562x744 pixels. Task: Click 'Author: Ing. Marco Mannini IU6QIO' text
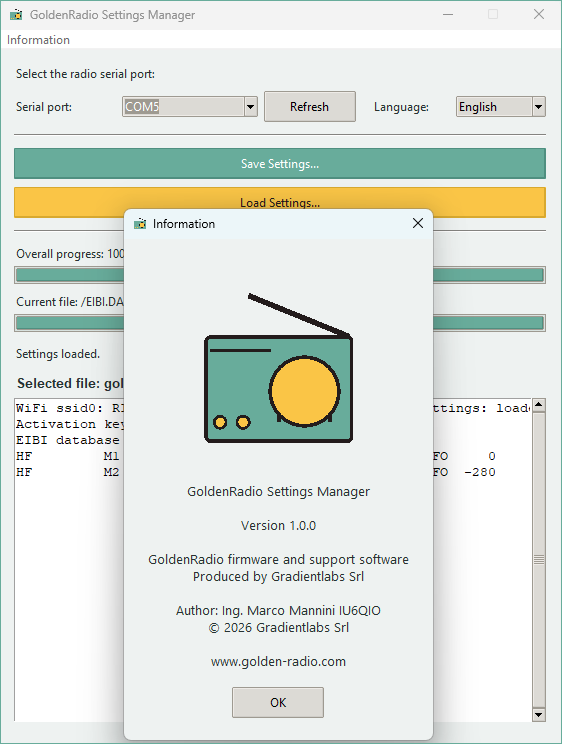(x=278, y=610)
